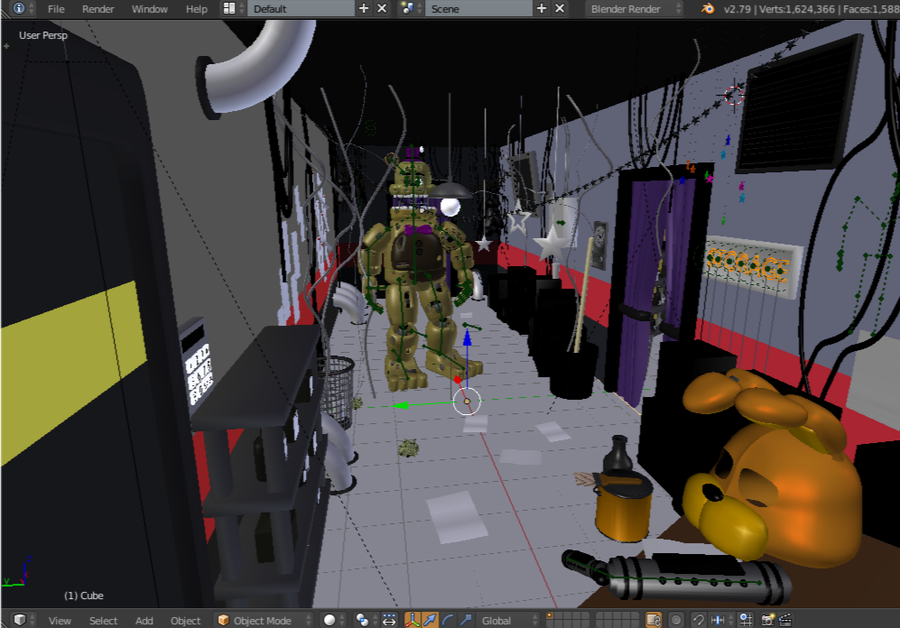
Task: Enable the translate manipulator arrow
Action: [430, 620]
